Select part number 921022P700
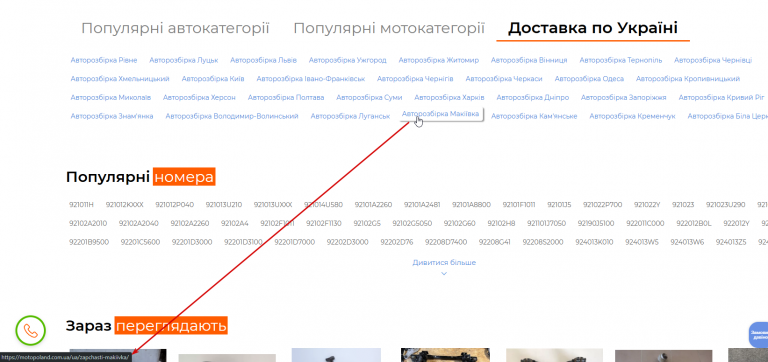Image resolution: width=768 pixels, height=362 pixels. tap(602, 205)
